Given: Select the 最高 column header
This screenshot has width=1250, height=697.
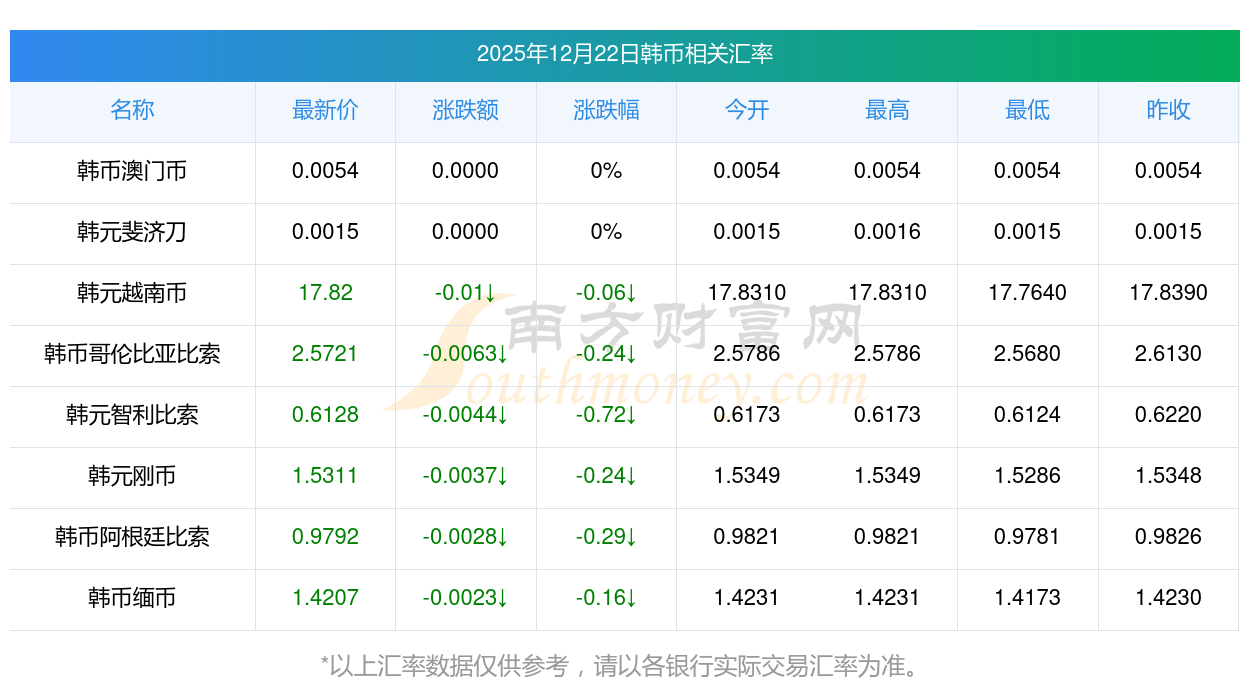Looking at the screenshot, I should pyautogui.click(x=887, y=110).
